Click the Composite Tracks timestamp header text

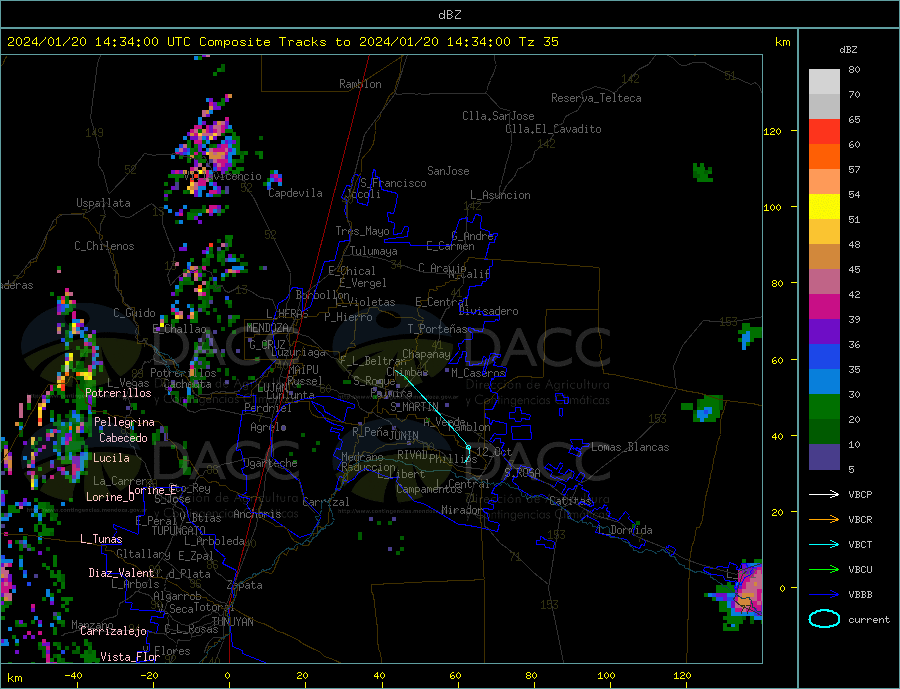[x=282, y=42]
